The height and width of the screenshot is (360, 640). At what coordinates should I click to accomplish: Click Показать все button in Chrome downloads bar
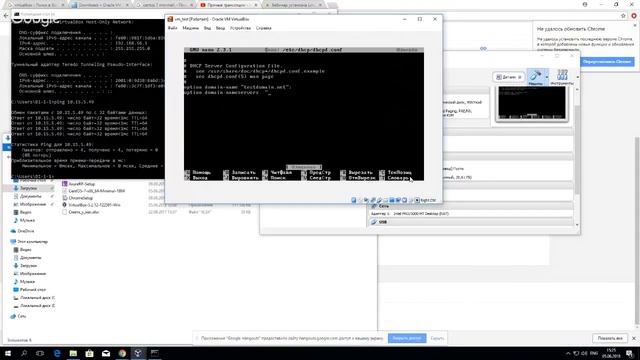pyautogui.click(x=610, y=338)
